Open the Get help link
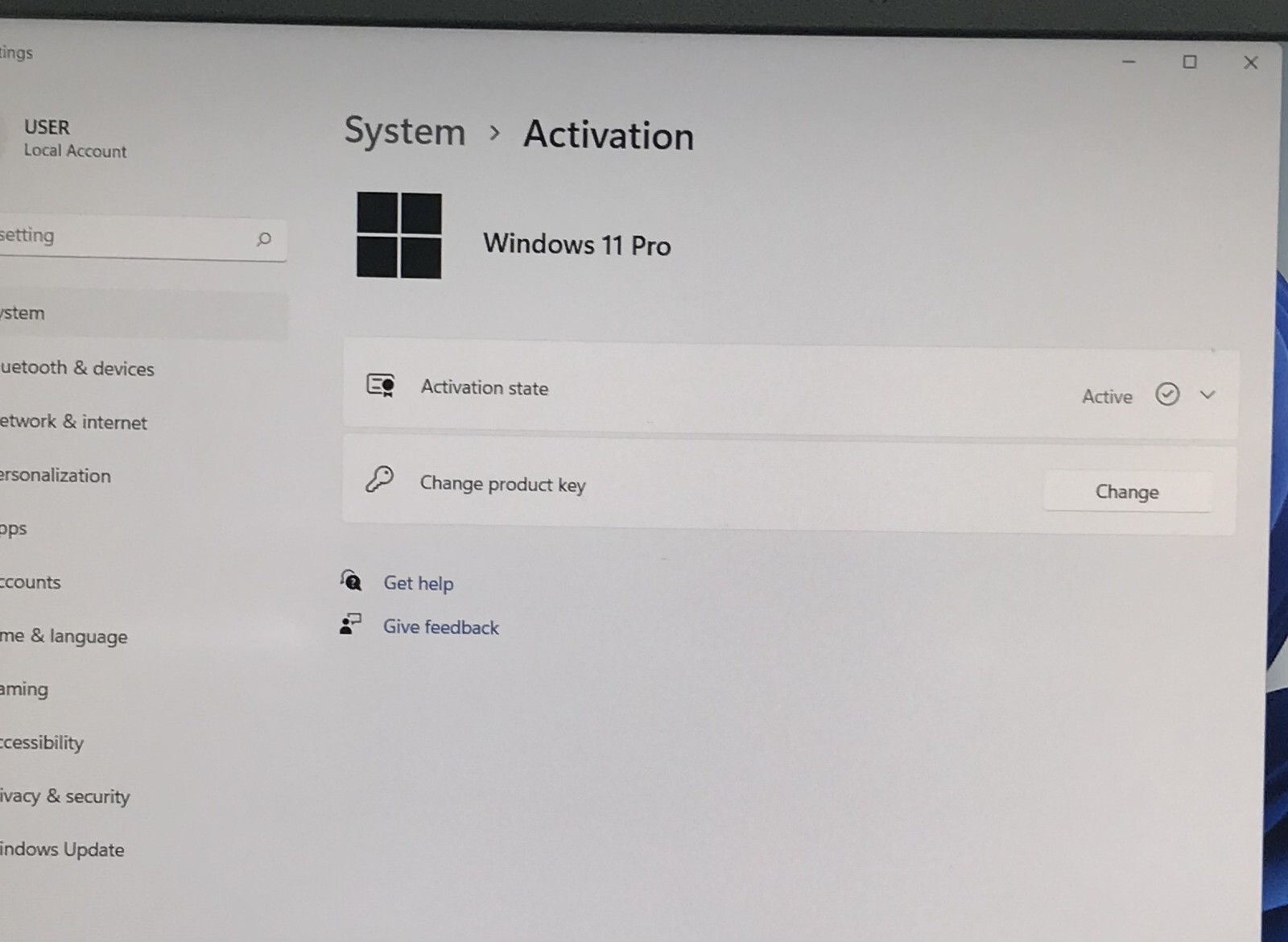Screen dimensions: 1288x942 click(418, 583)
